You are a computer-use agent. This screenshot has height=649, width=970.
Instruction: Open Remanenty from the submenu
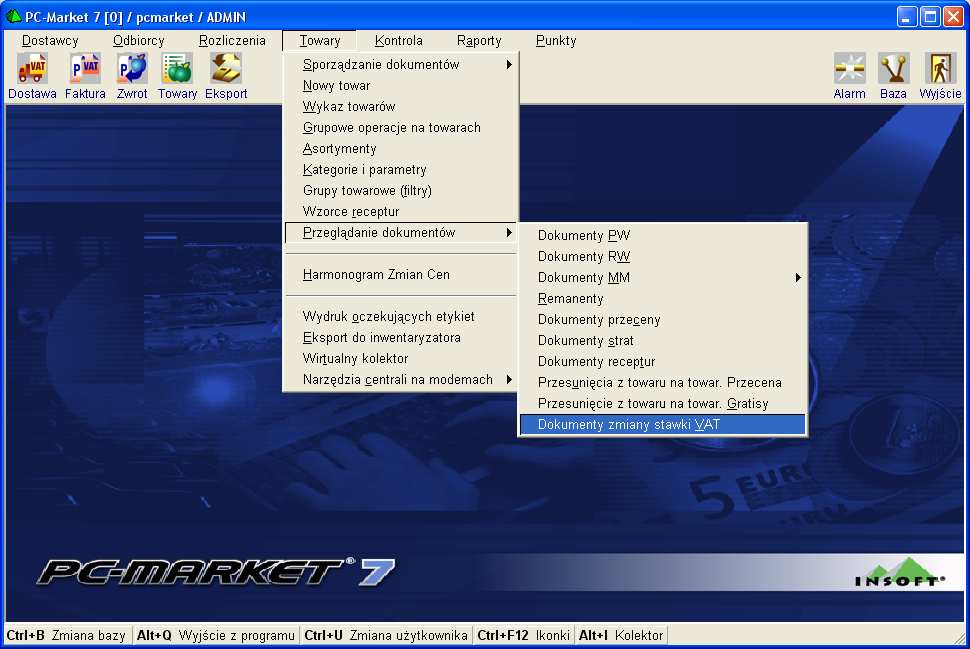pyautogui.click(x=663, y=299)
